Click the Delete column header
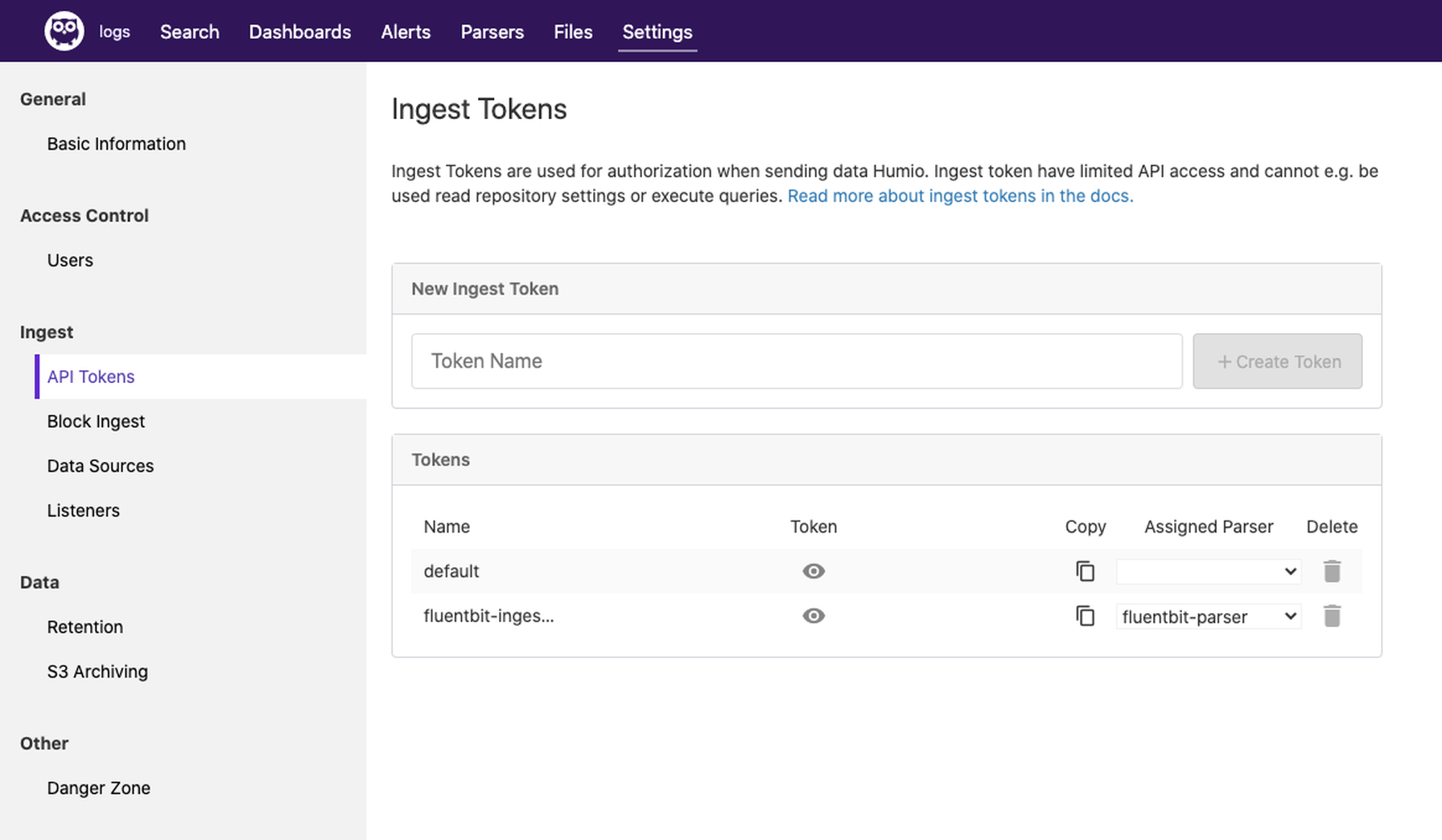The width and height of the screenshot is (1442, 840). tap(1332, 526)
